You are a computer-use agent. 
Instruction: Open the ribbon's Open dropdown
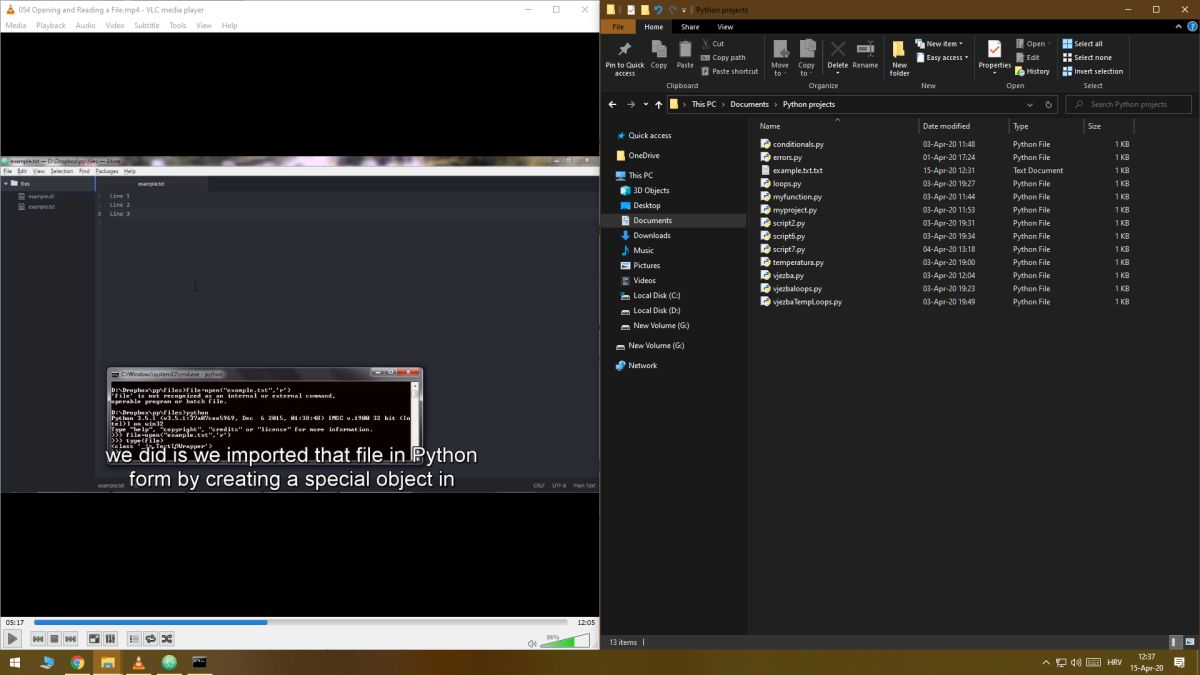[1033, 44]
